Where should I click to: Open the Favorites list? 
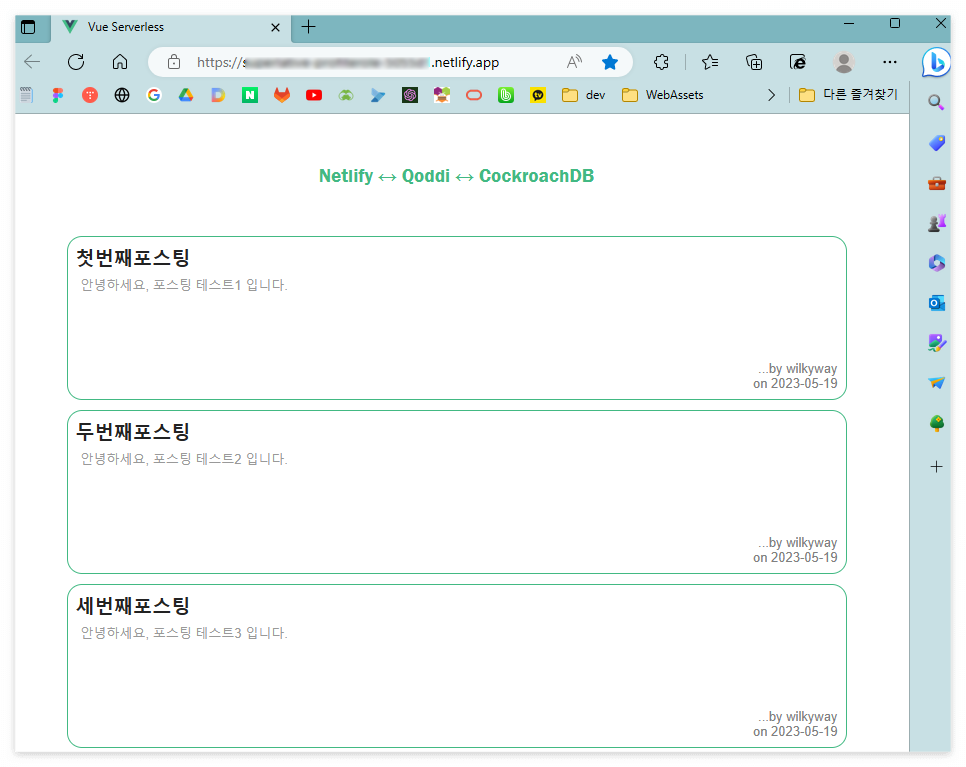click(710, 62)
